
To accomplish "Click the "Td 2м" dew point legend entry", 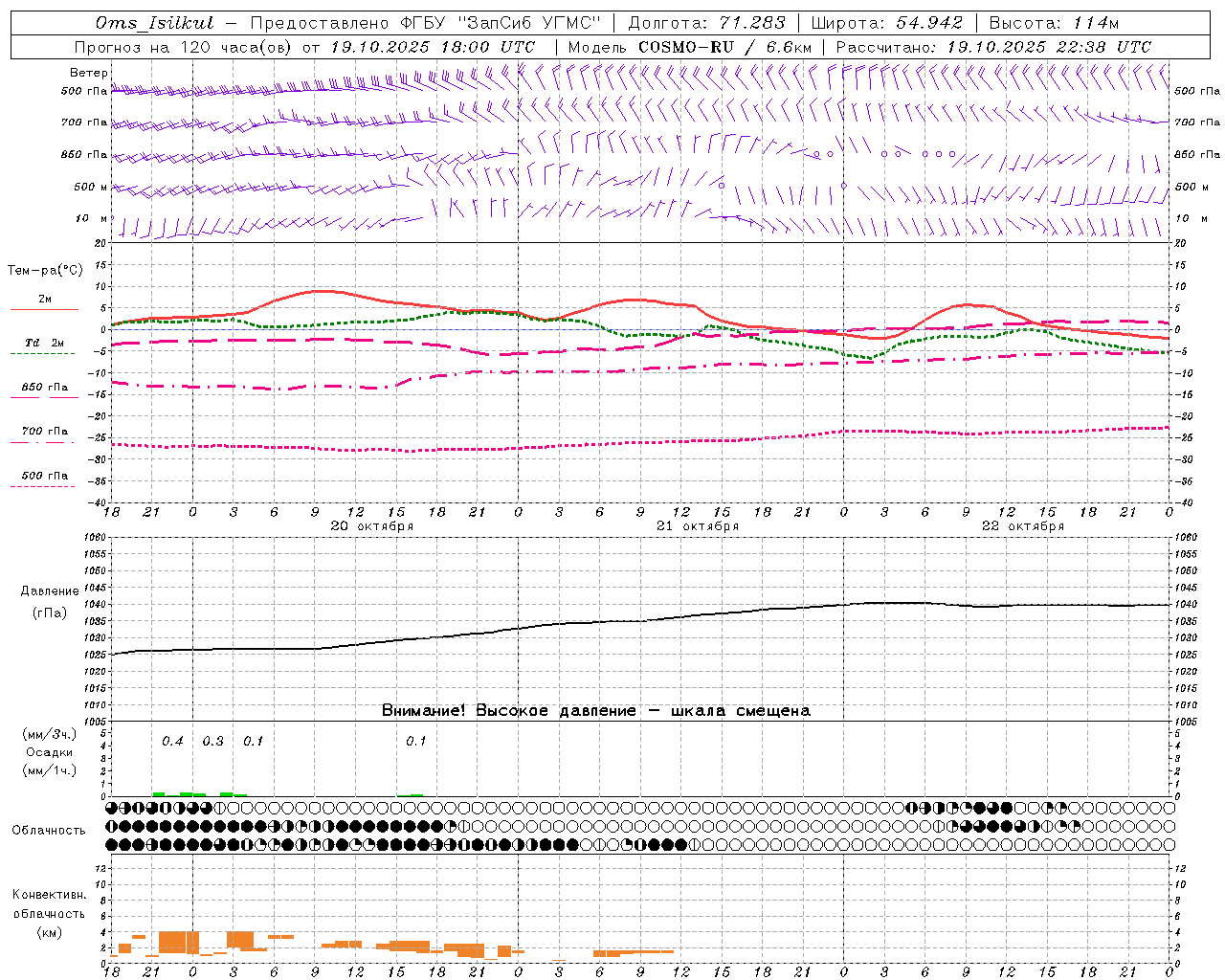I will [45, 343].
